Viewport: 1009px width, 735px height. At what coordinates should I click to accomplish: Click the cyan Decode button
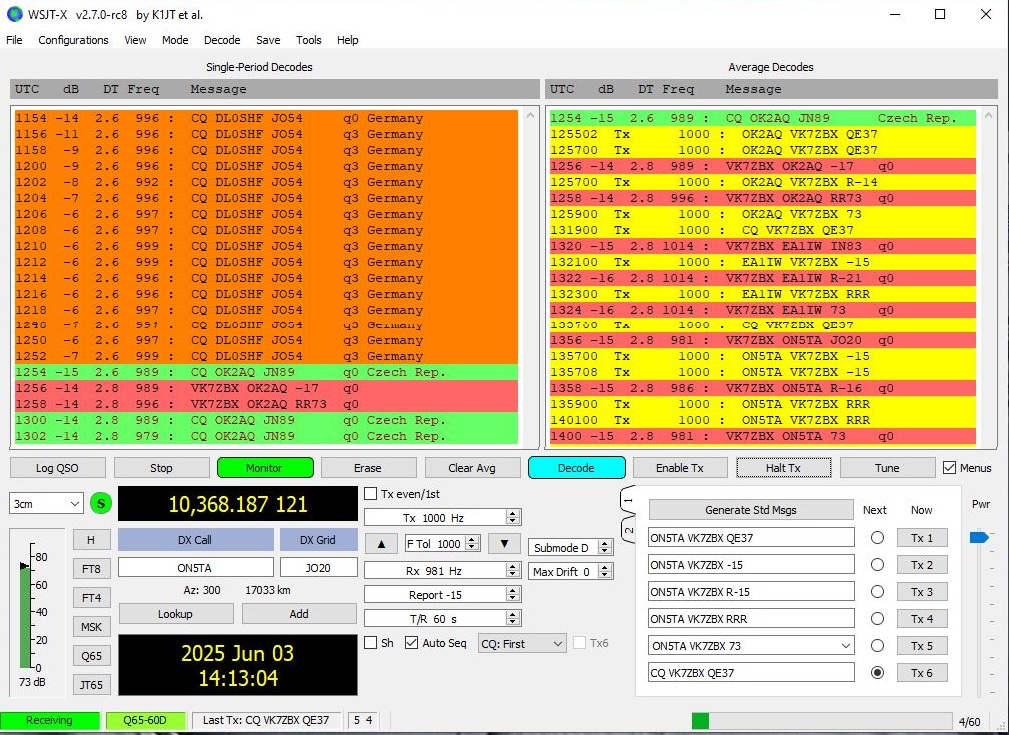coord(576,468)
